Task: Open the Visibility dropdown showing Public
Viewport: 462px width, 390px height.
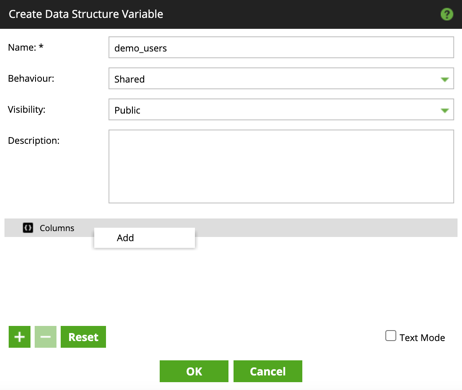Action: pyautogui.click(x=281, y=109)
